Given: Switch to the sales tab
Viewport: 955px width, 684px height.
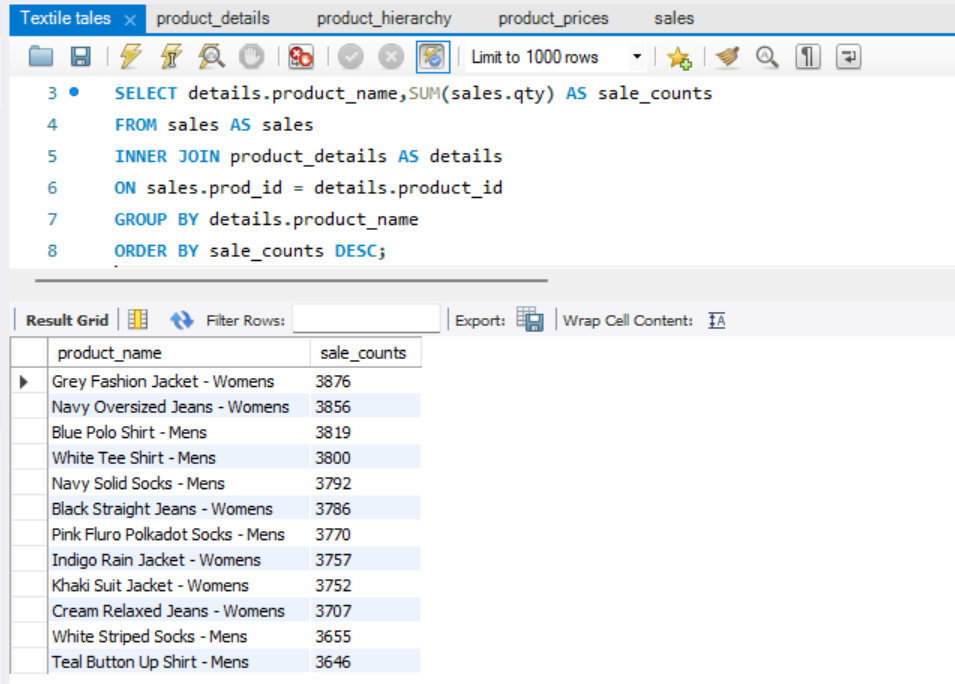Looking at the screenshot, I should tap(672, 18).
